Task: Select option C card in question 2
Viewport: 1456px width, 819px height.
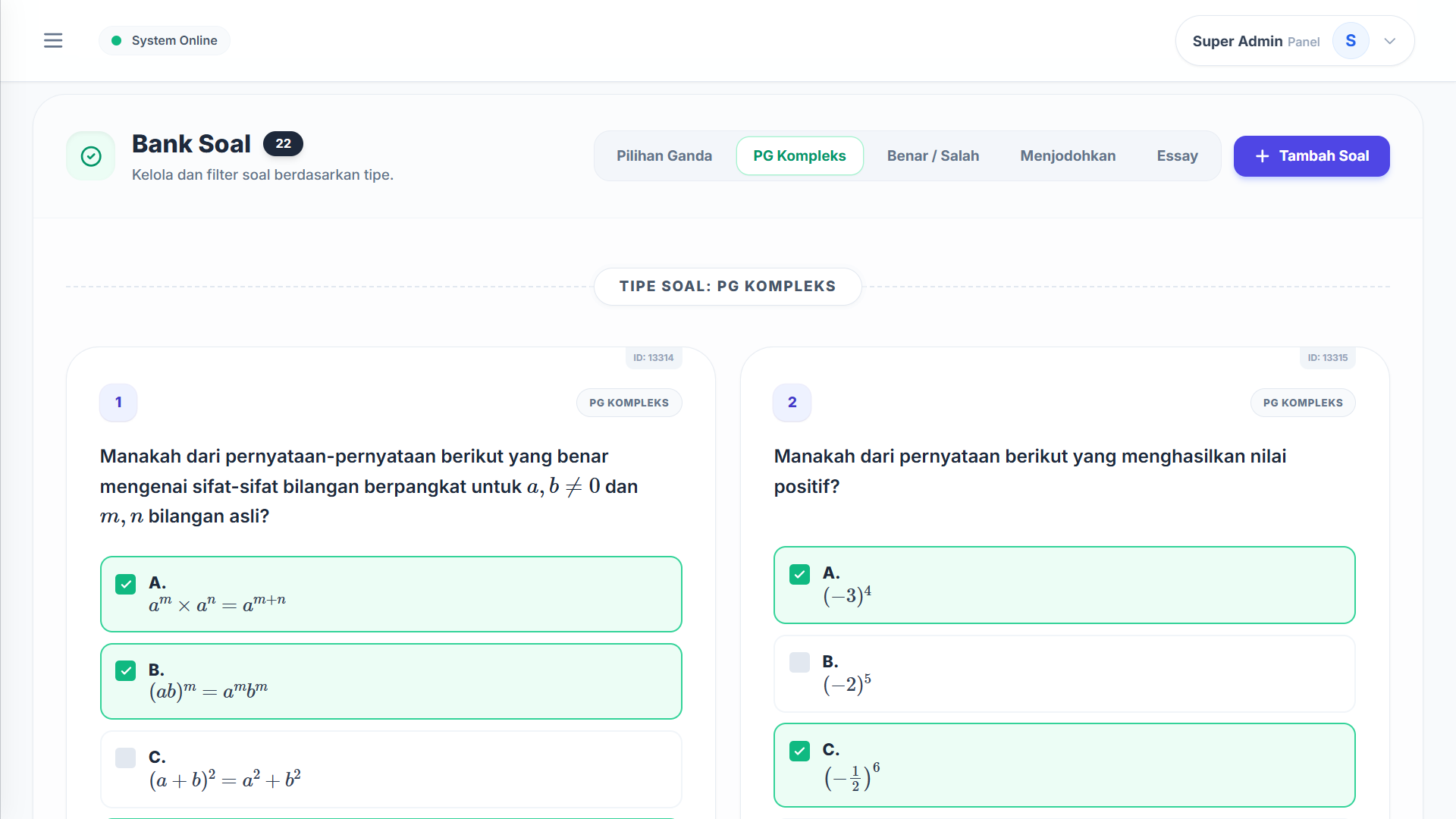Action: [x=1064, y=765]
